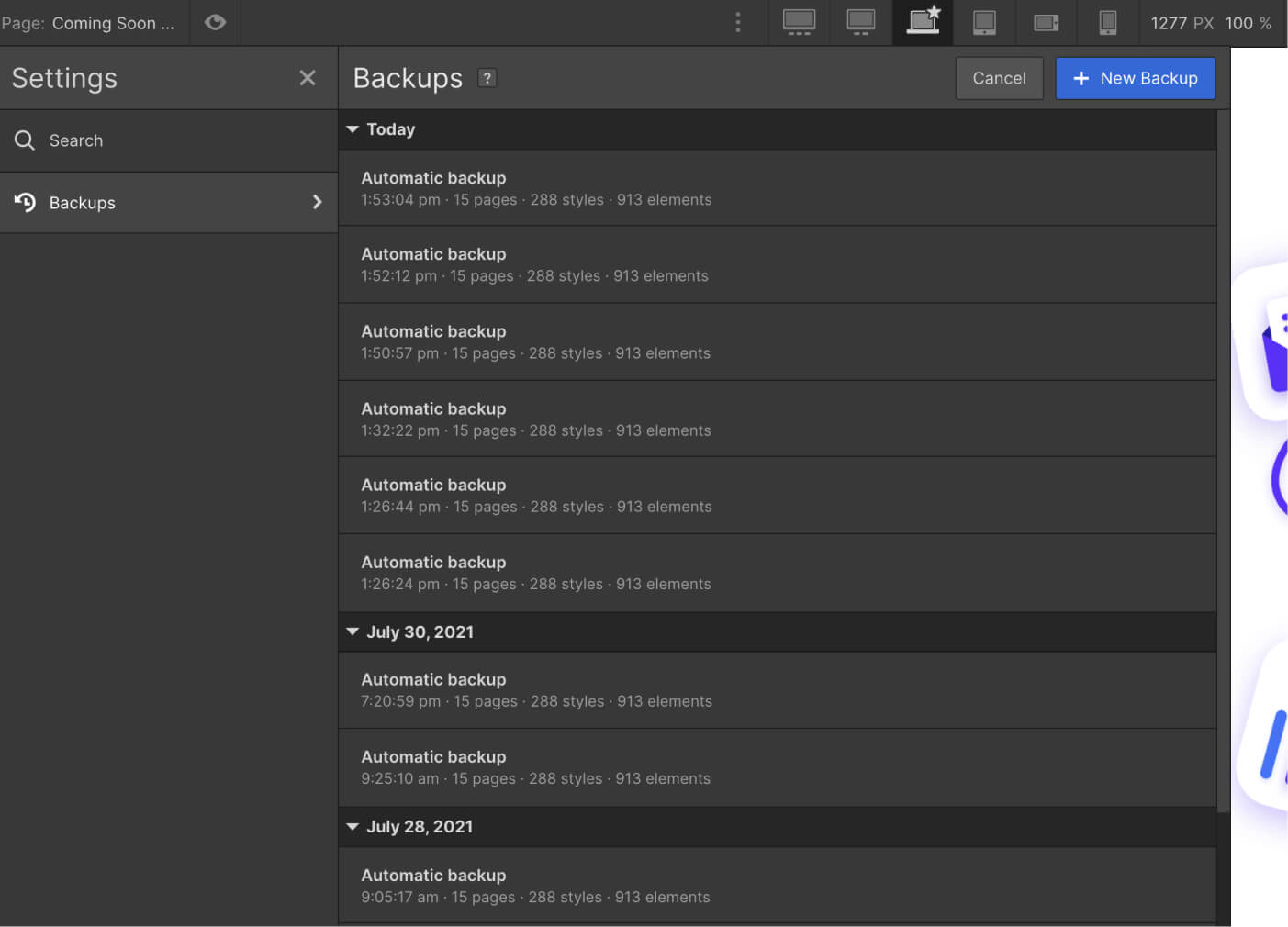Toggle the starred laptop base breakpoint
This screenshot has height=927, width=1288.
[x=923, y=23]
